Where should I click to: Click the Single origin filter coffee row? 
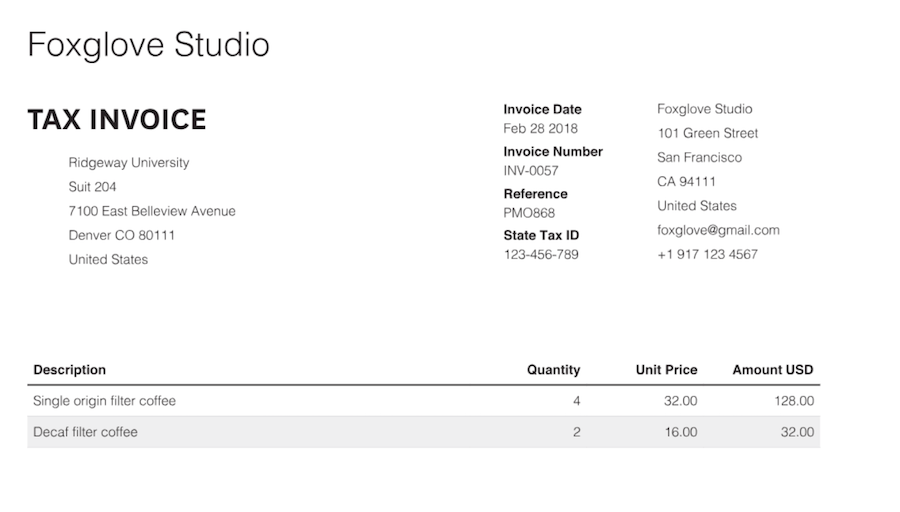[x=104, y=401]
